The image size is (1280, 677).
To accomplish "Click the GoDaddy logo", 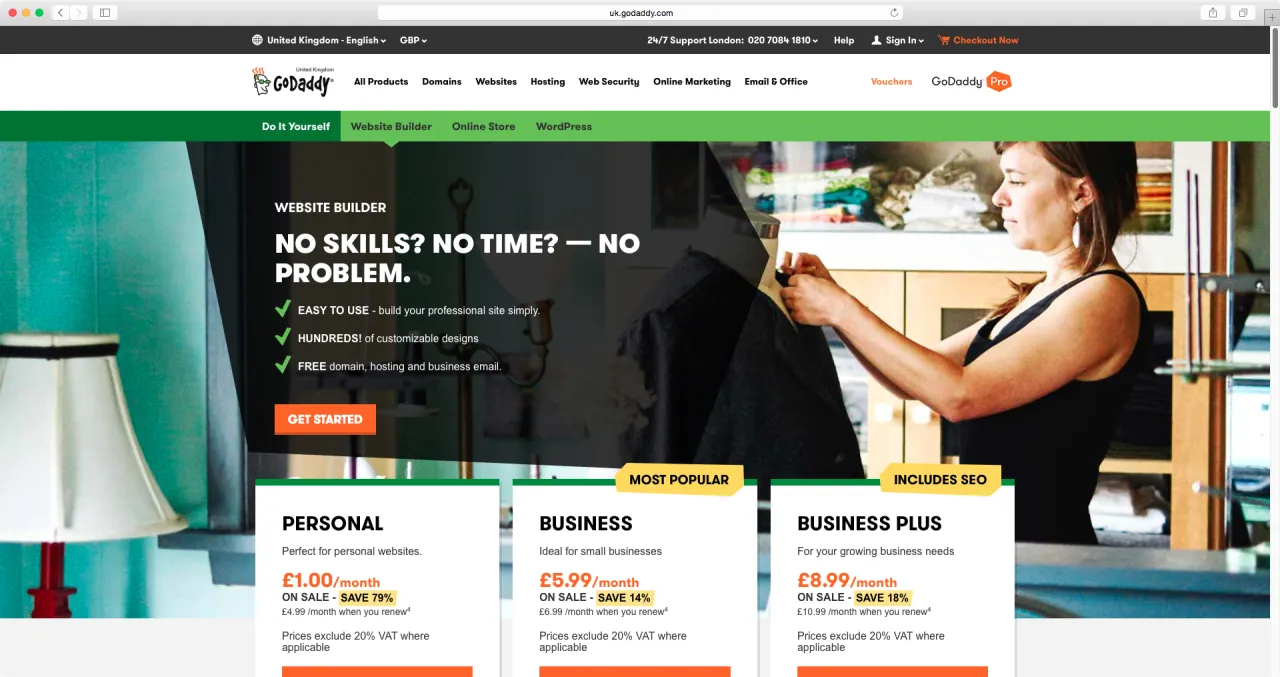I will [293, 81].
